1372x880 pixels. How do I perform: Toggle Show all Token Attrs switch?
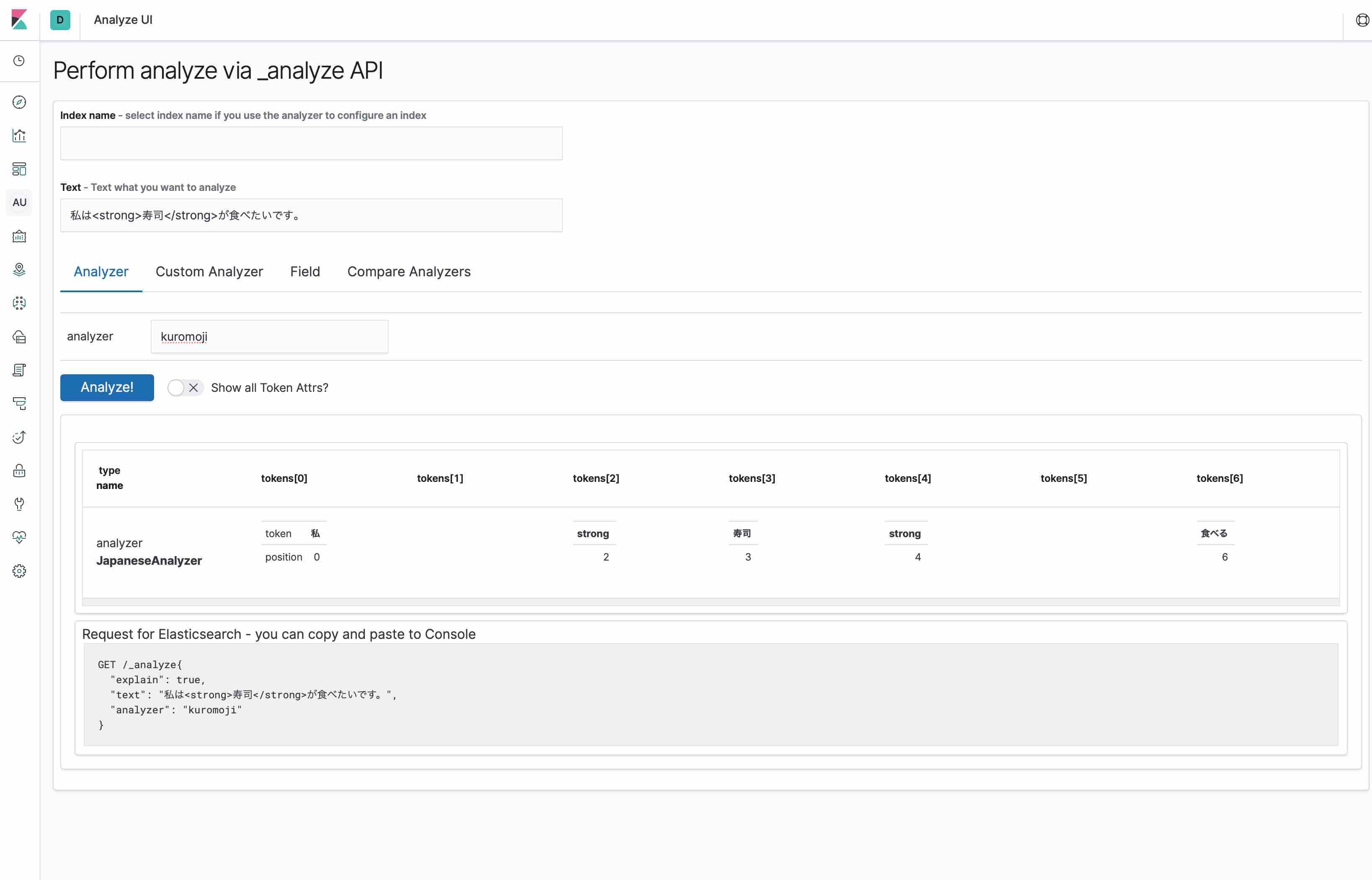185,388
